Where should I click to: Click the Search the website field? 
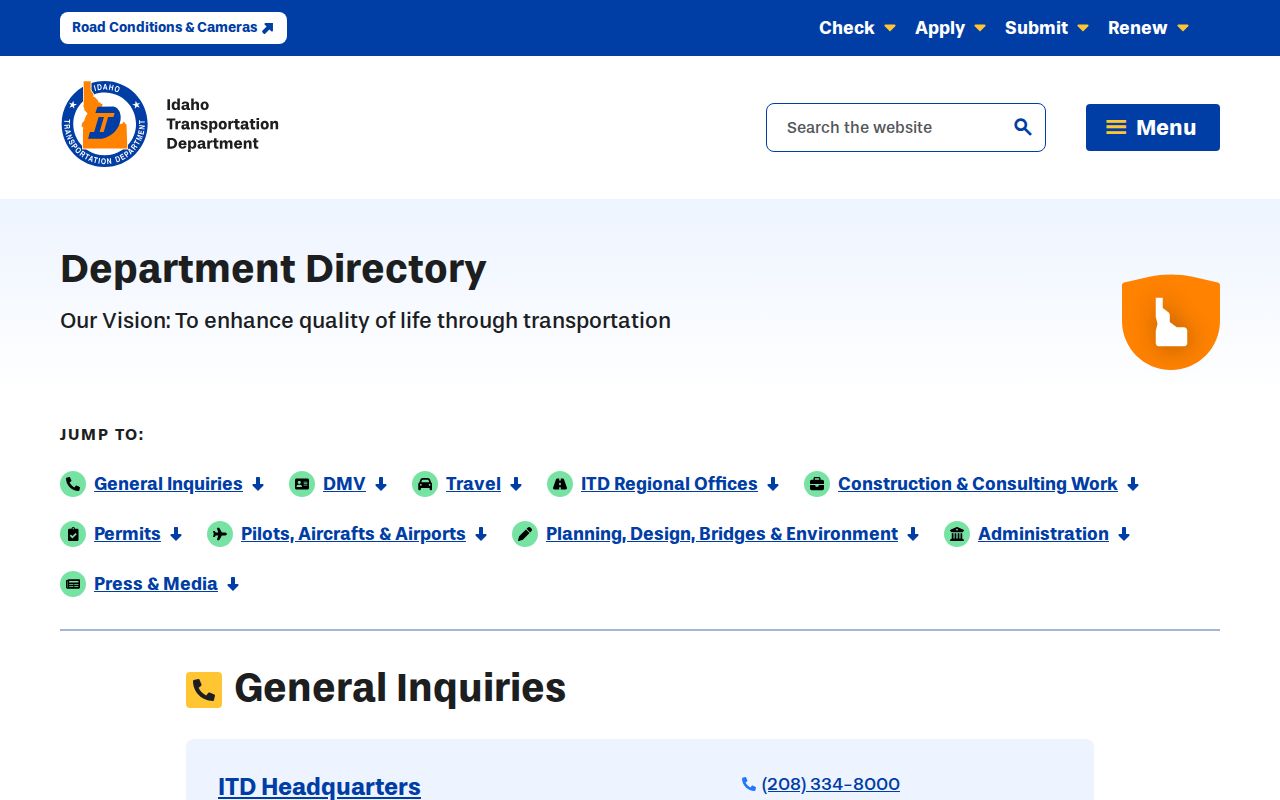[906, 127]
